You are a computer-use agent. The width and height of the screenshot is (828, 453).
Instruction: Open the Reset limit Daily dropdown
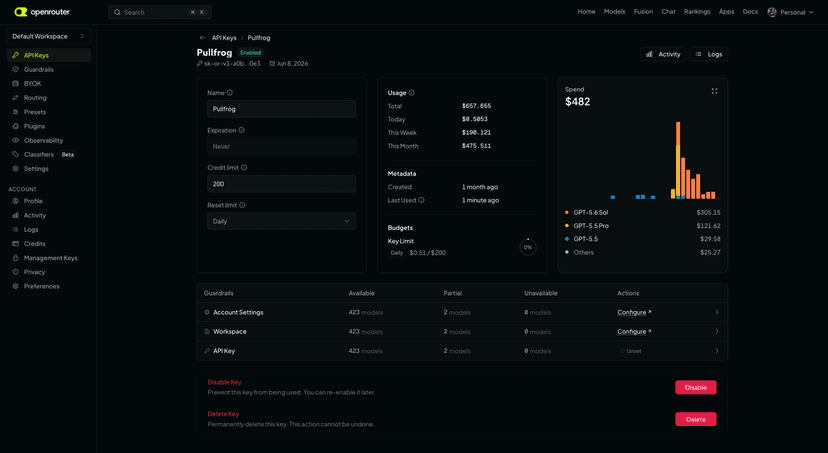281,221
